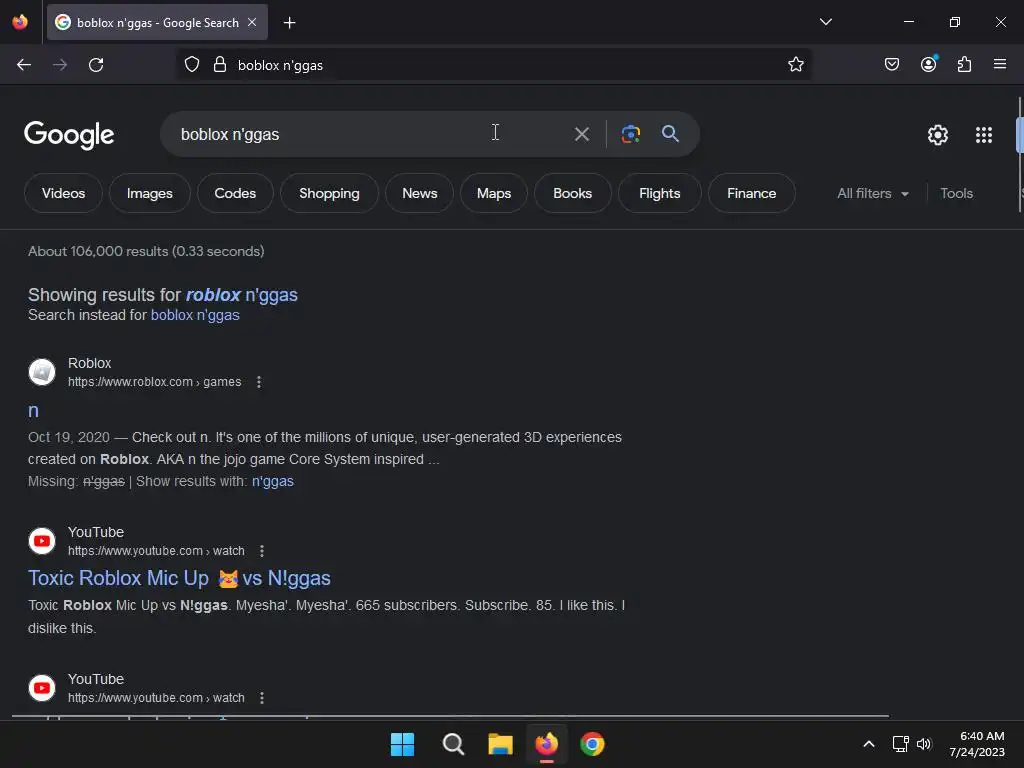1024x768 pixels.
Task: View site security lock information
Action: [x=220, y=65]
